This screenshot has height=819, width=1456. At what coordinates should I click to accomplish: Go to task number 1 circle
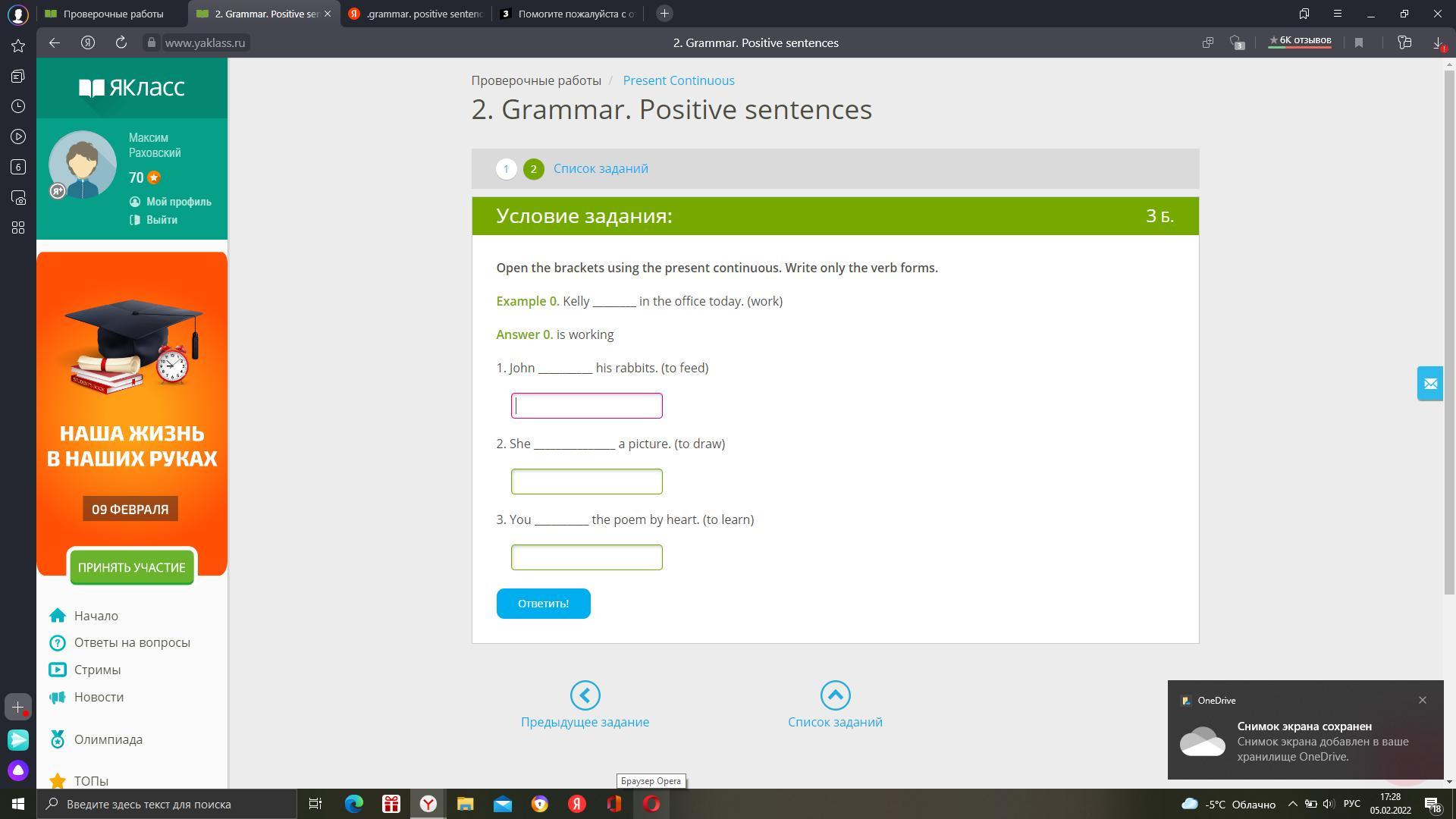pyautogui.click(x=506, y=169)
